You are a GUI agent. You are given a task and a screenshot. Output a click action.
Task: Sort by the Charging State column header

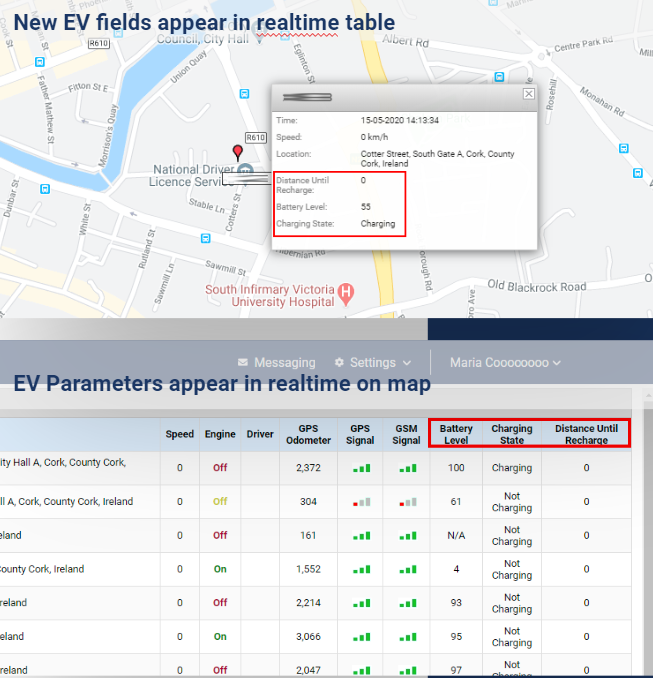coord(512,434)
